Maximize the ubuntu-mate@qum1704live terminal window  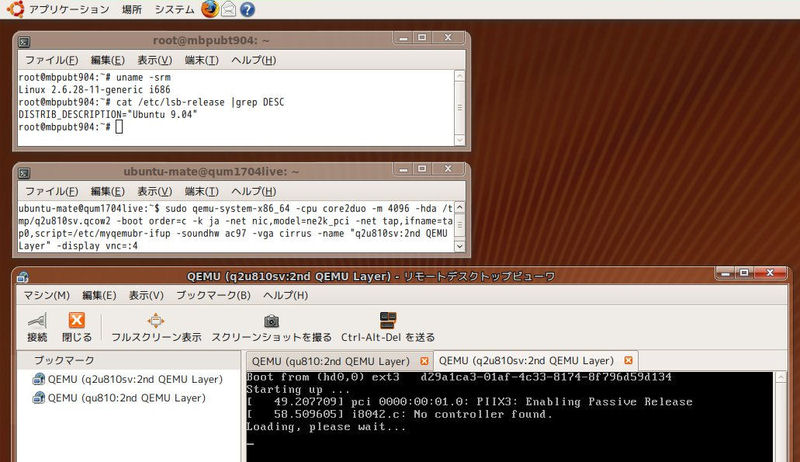click(422, 169)
